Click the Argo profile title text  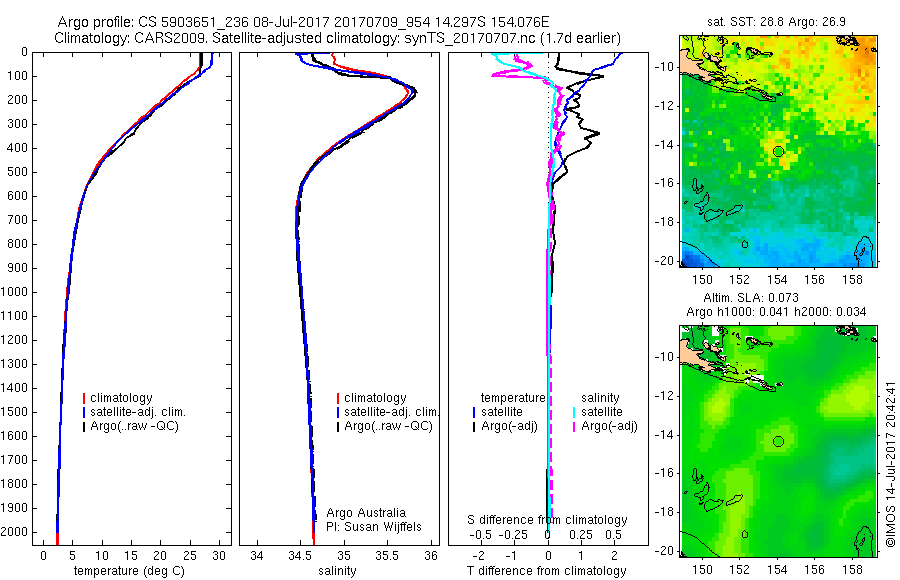coord(303,22)
